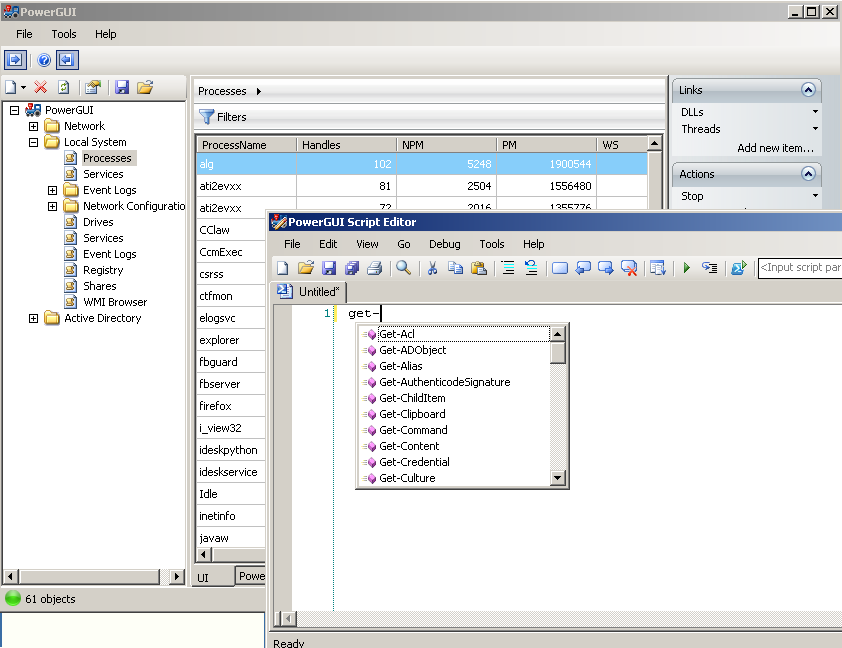Click the magnifier Find icon in Script Editor
The height and width of the screenshot is (648, 842).
(x=403, y=267)
